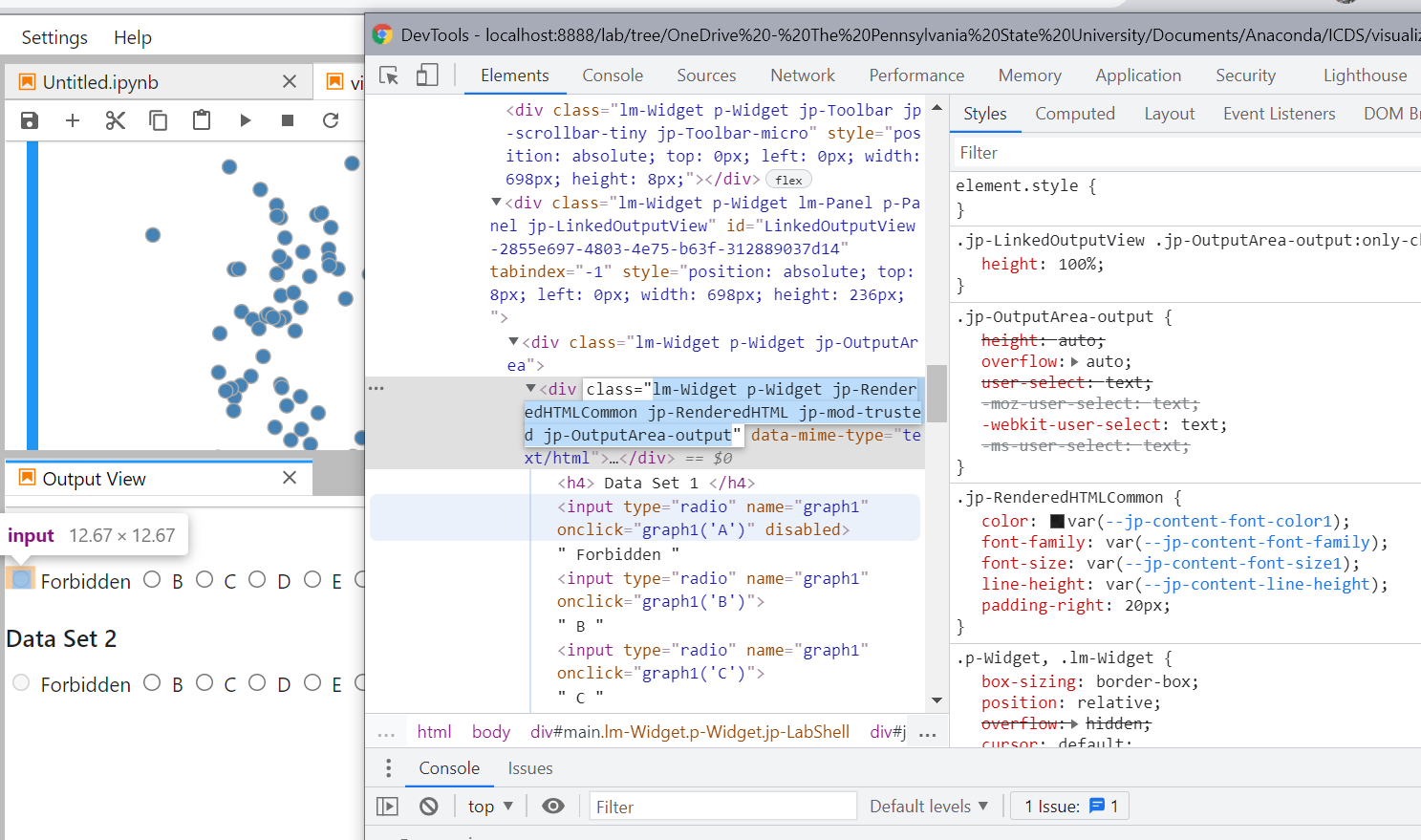Switch to the Console tab in DevTools

point(613,75)
